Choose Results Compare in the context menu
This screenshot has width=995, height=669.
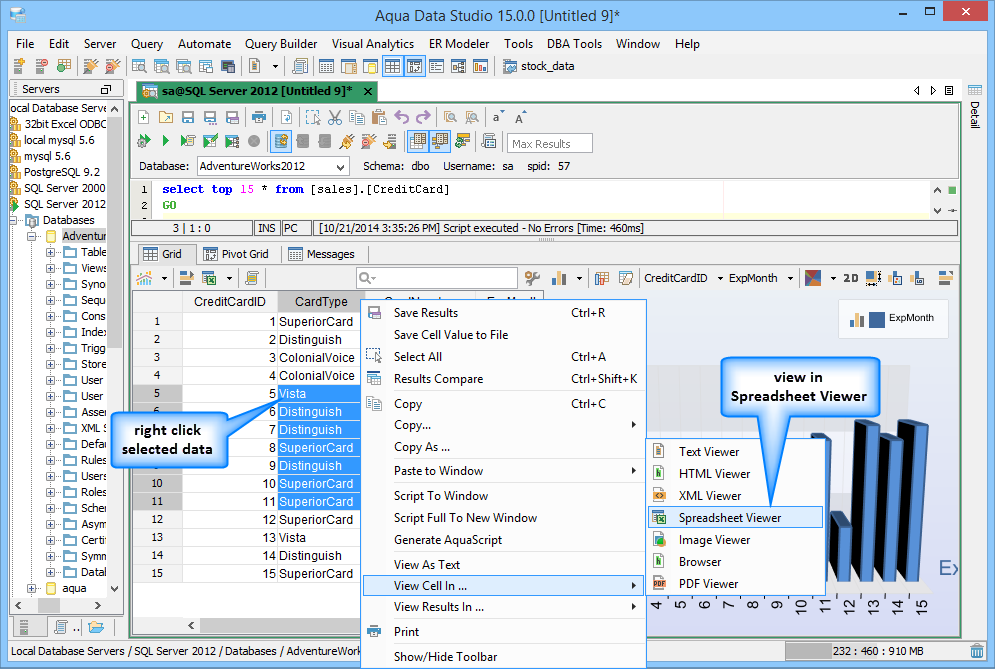tap(504, 379)
